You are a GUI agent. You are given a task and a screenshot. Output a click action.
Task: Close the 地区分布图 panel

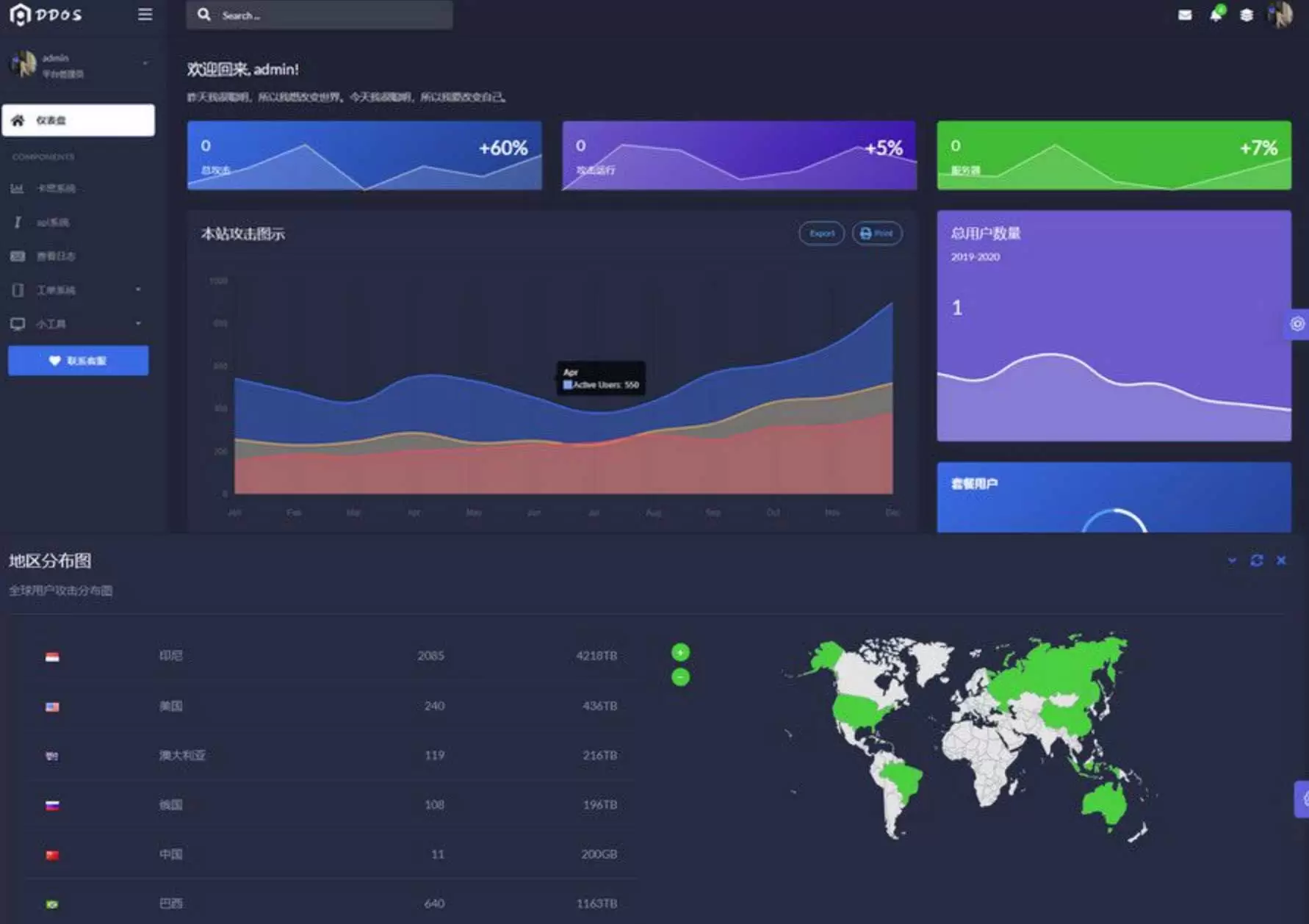1281,560
